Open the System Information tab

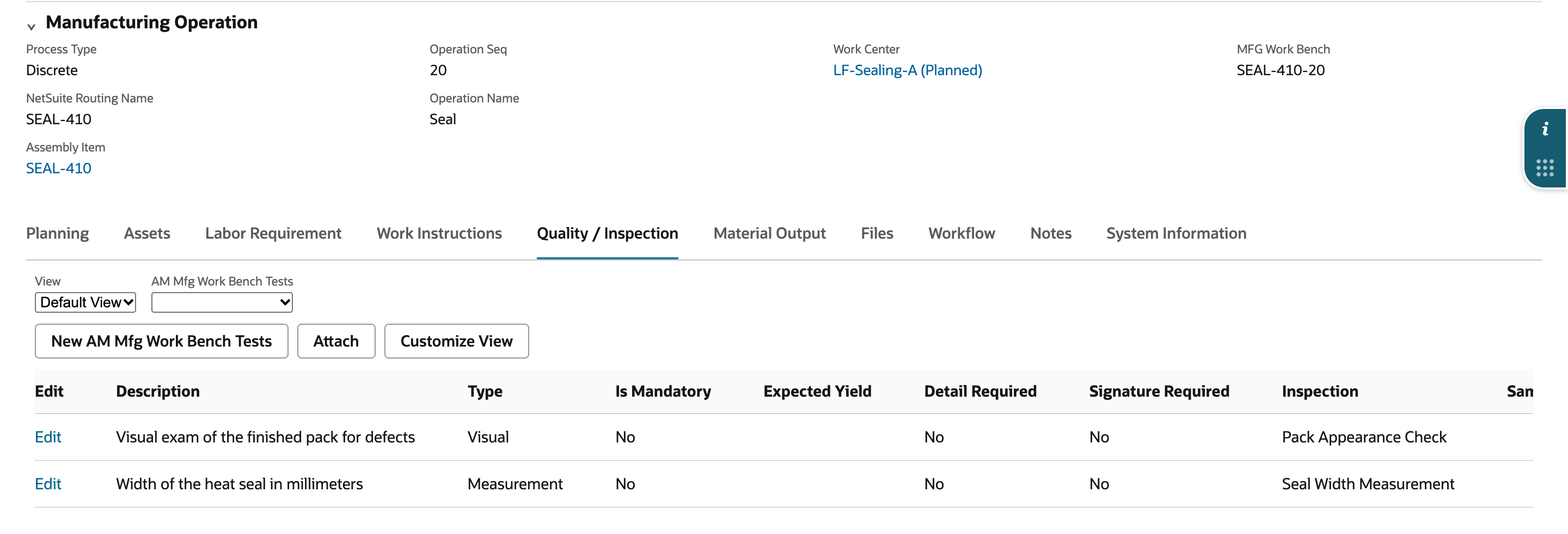pyautogui.click(x=1176, y=233)
